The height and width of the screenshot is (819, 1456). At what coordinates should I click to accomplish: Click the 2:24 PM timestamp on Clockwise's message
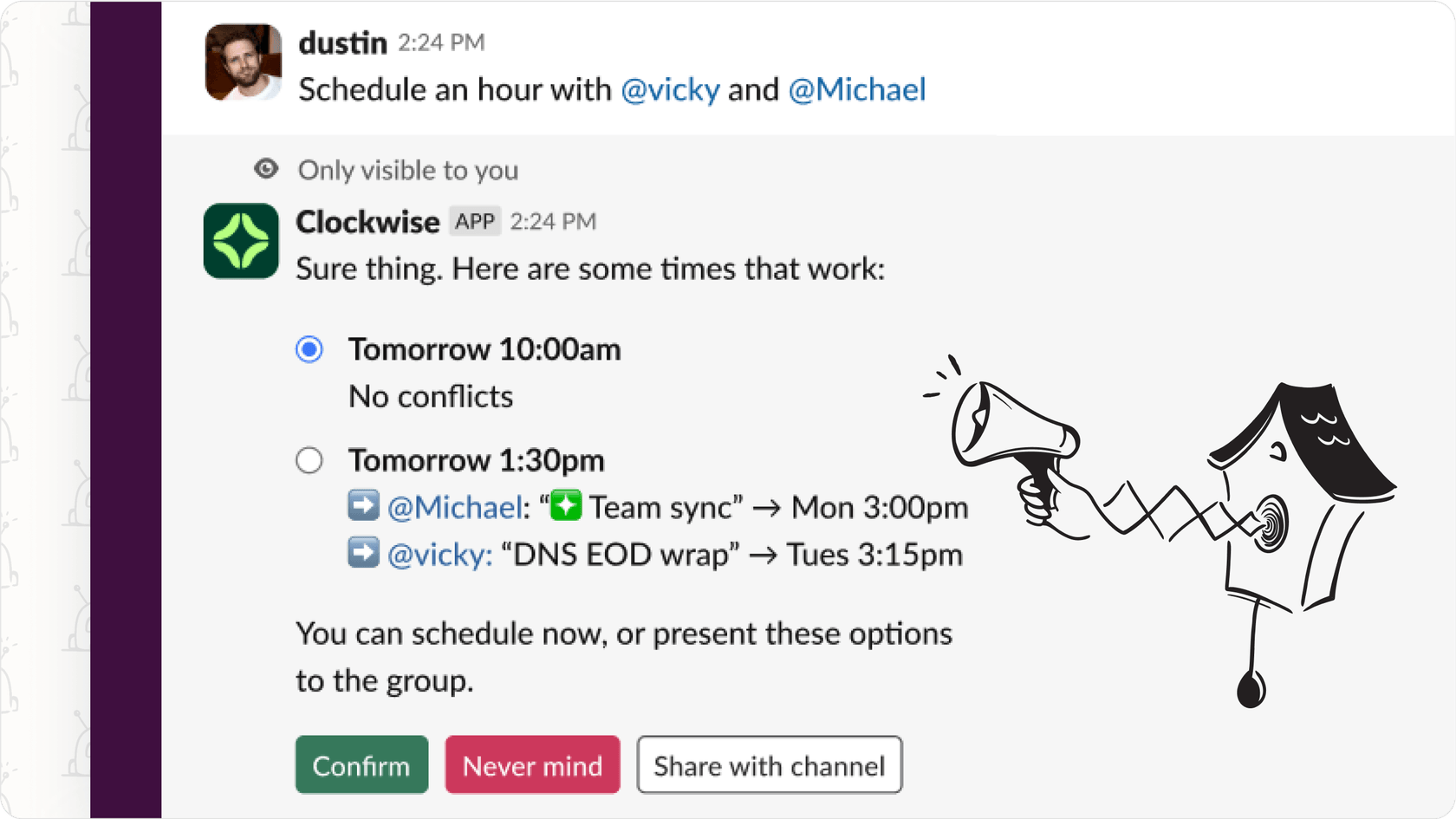coord(553,221)
